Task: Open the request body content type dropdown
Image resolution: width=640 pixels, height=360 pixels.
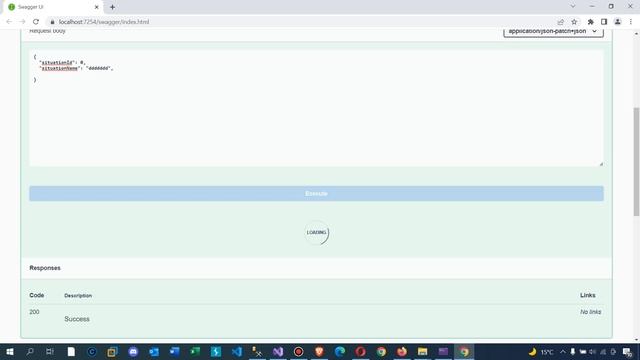Action: point(553,31)
